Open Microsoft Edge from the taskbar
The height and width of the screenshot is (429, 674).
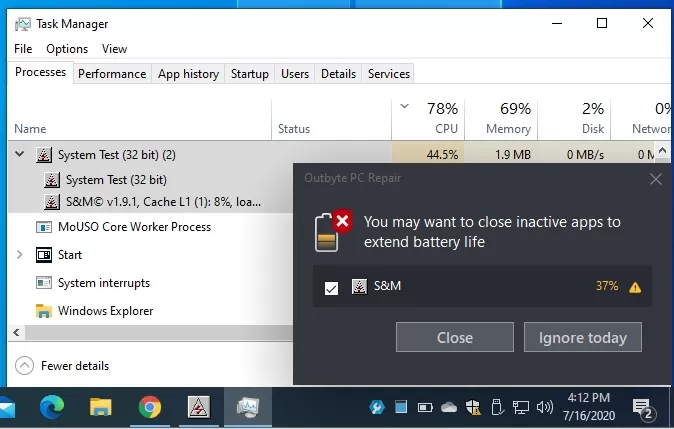52,407
